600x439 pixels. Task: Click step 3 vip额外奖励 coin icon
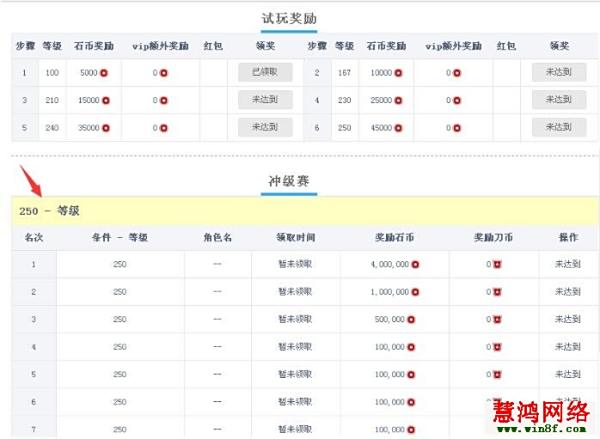tap(164, 100)
